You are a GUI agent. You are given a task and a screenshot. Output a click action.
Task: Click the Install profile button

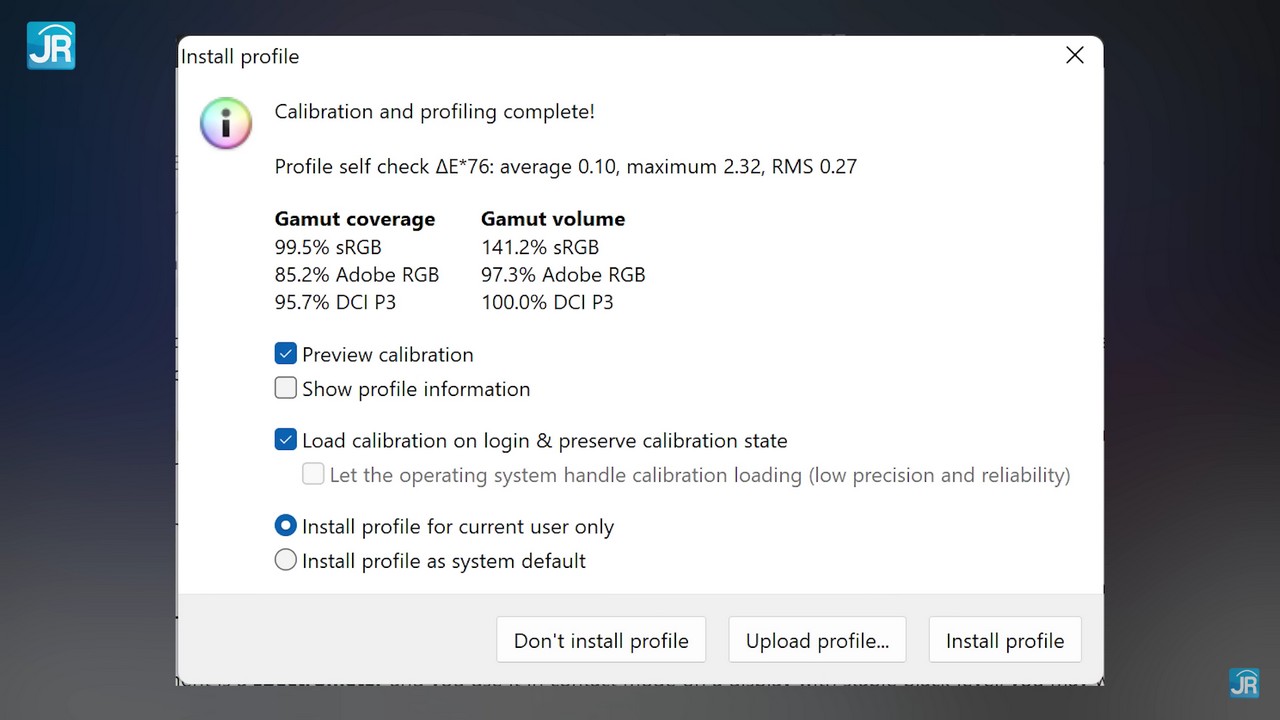click(x=1005, y=640)
